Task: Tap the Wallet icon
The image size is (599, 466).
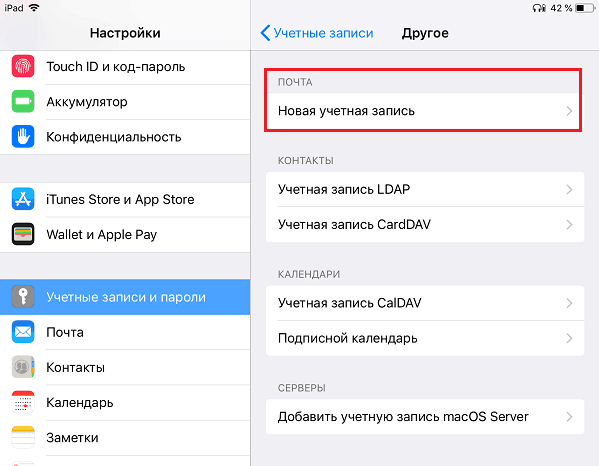Action: pos(23,234)
